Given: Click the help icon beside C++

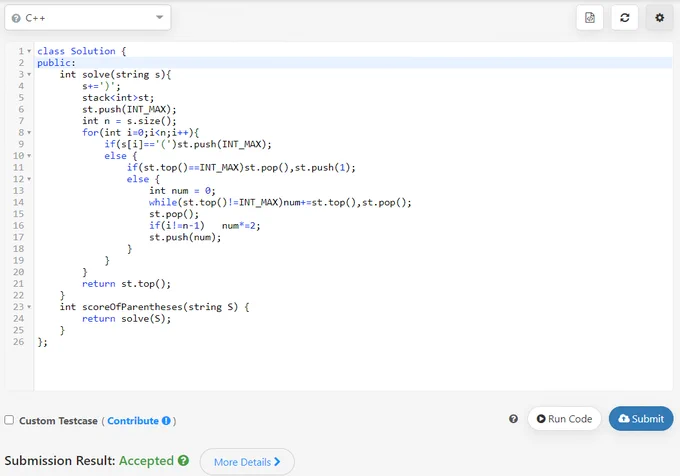Looking at the screenshot, I should pos(16,18).
